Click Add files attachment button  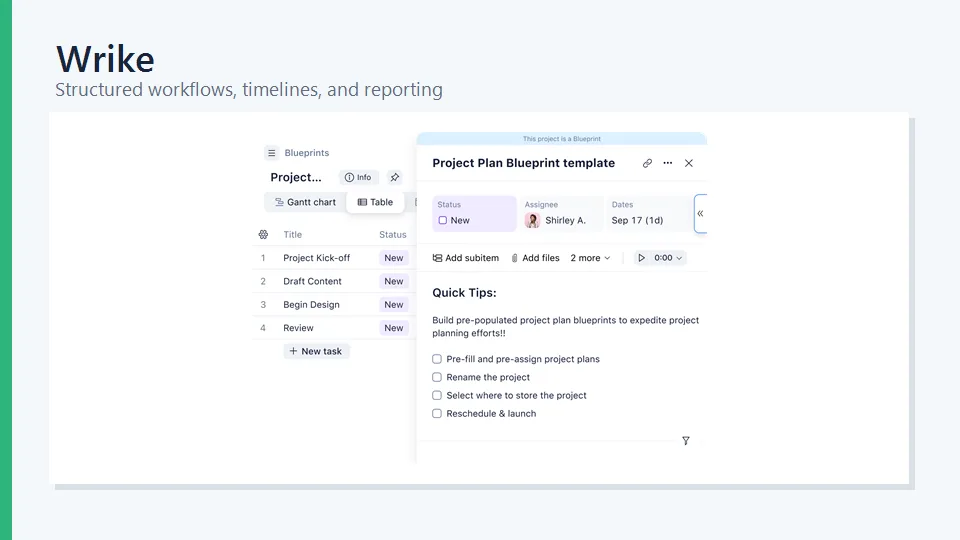pos(535,258)
